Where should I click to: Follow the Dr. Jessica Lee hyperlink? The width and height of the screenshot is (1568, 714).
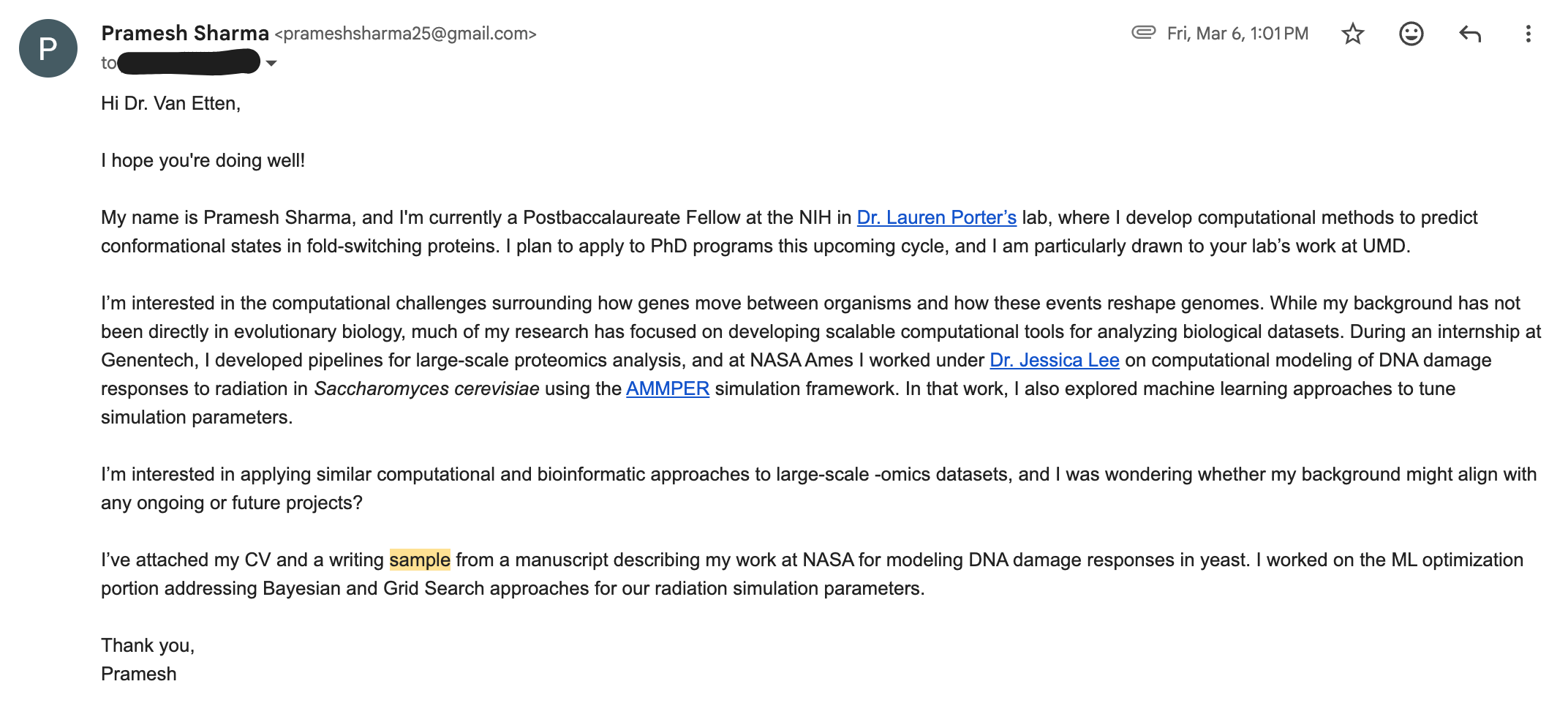point(1054,360)
